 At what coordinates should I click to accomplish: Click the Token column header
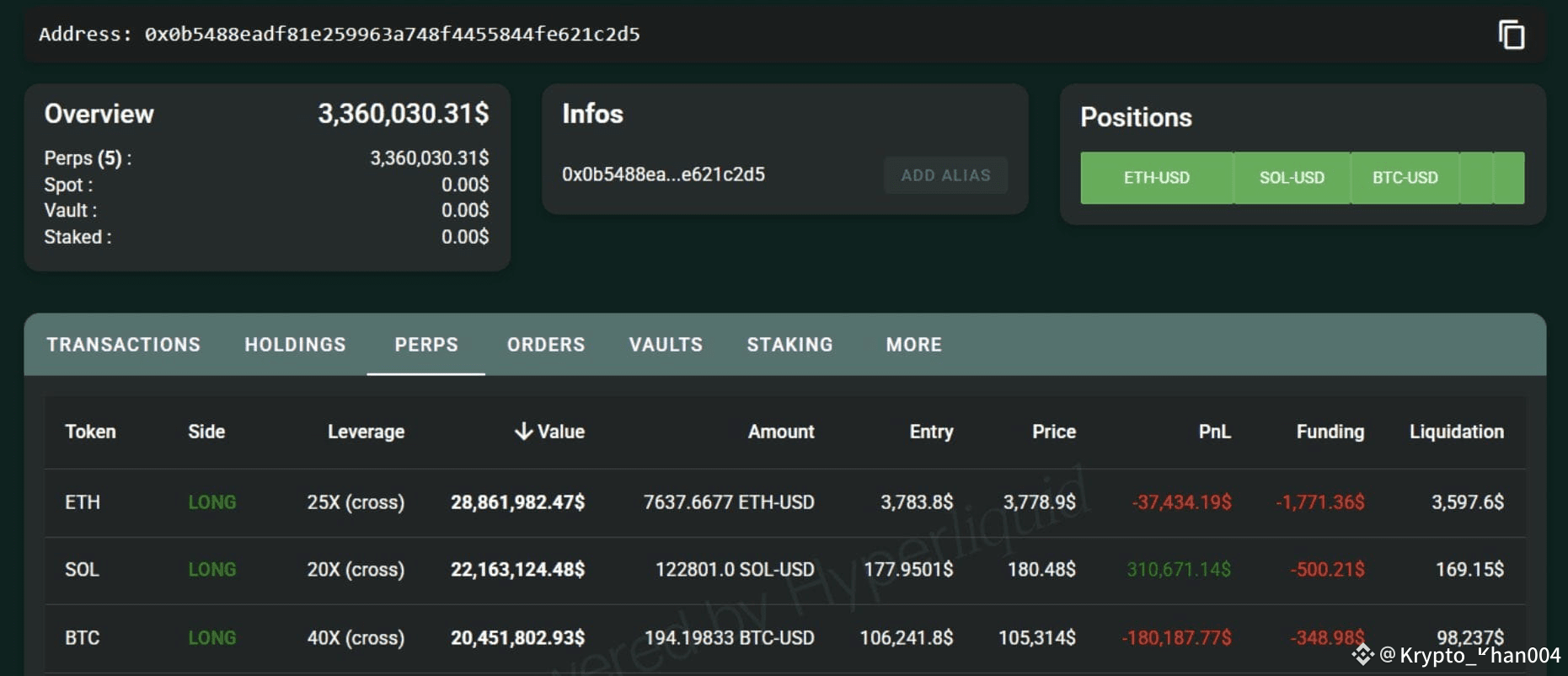(x=90, y=432)
